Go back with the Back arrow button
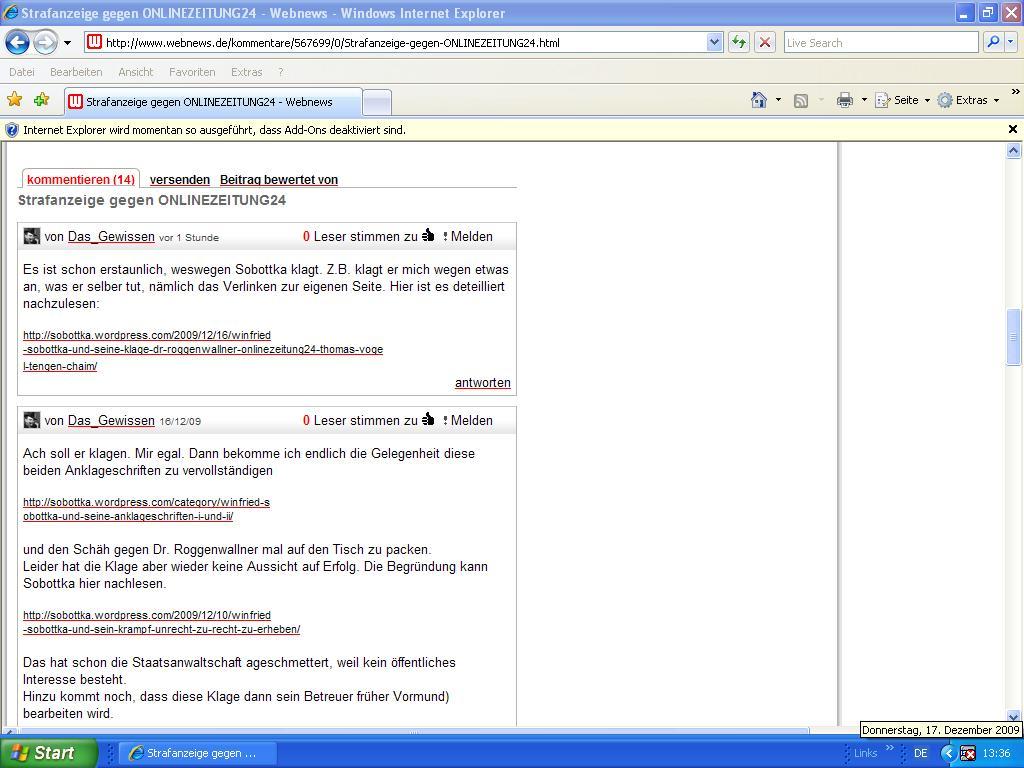Image resolution: width=1024 pixels, height=768 pixels. click(18, 43)
